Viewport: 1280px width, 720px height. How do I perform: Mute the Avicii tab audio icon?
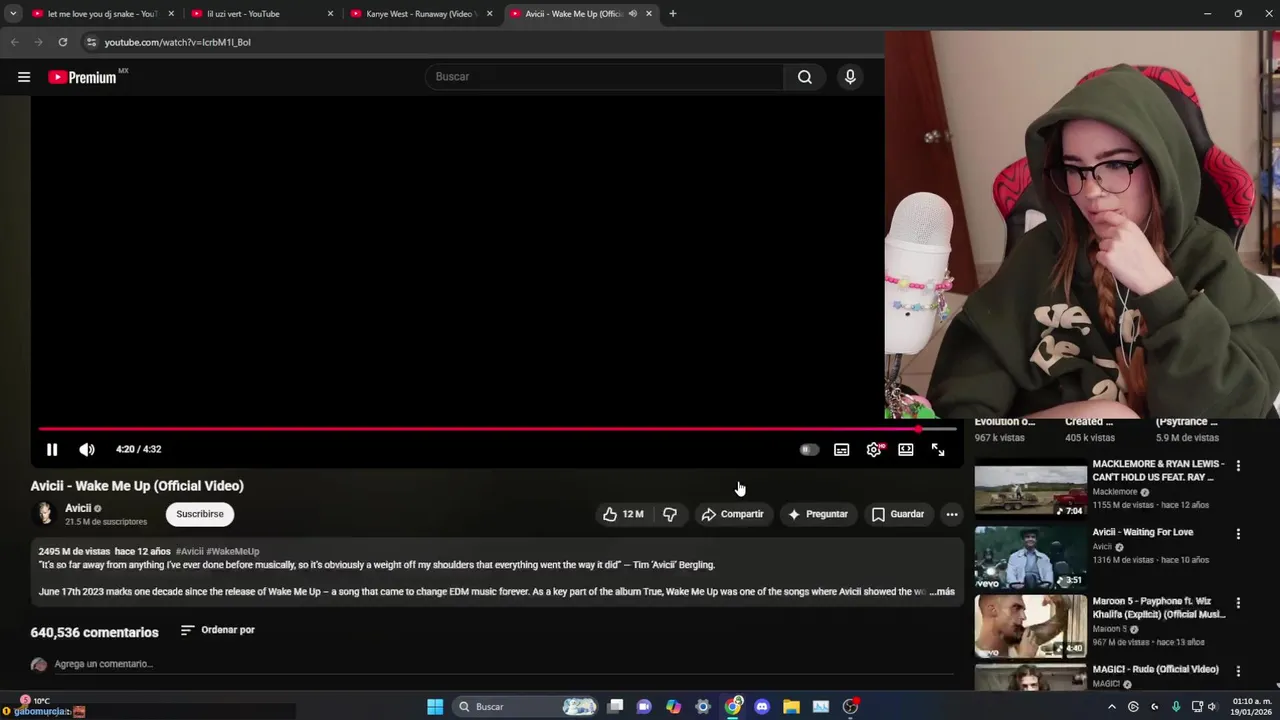pyautogui.click(x=633, y=14)
